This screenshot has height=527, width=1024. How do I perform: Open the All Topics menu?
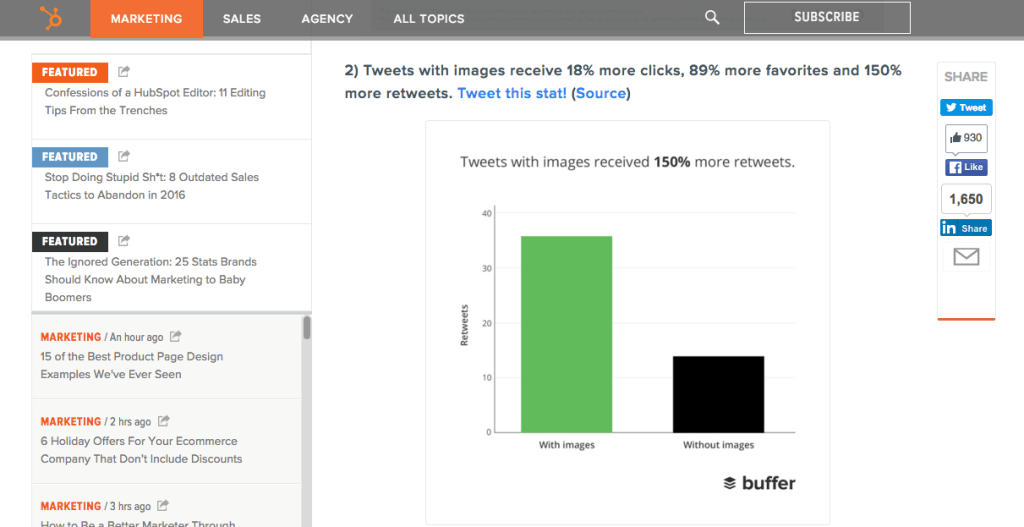(429, 19)
